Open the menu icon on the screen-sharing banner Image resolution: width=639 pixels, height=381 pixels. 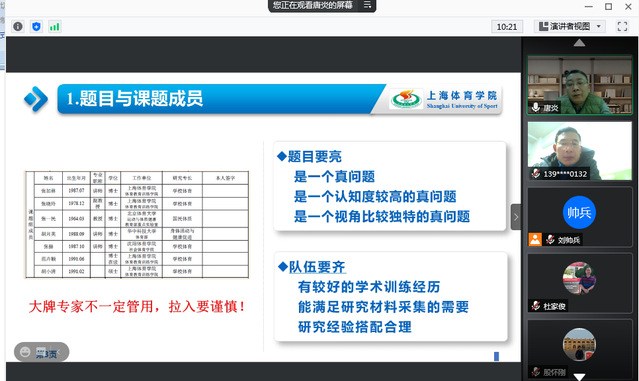pos(367,5)
